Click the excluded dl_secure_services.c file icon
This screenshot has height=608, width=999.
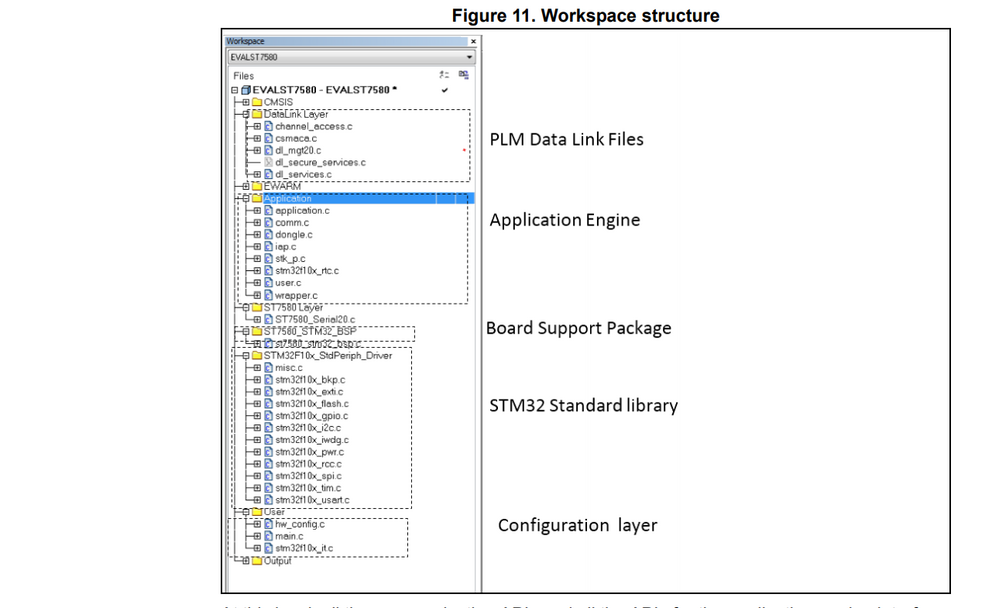point(268,163)
